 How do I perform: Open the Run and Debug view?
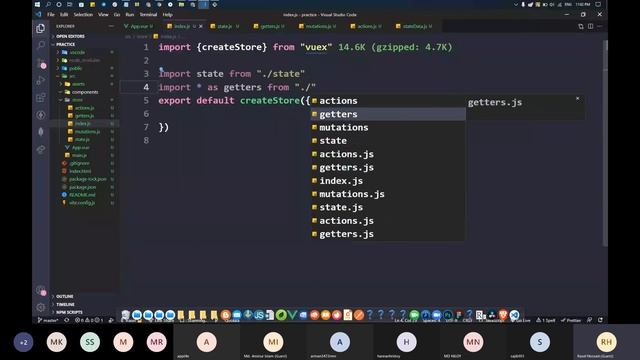point(40,80)
